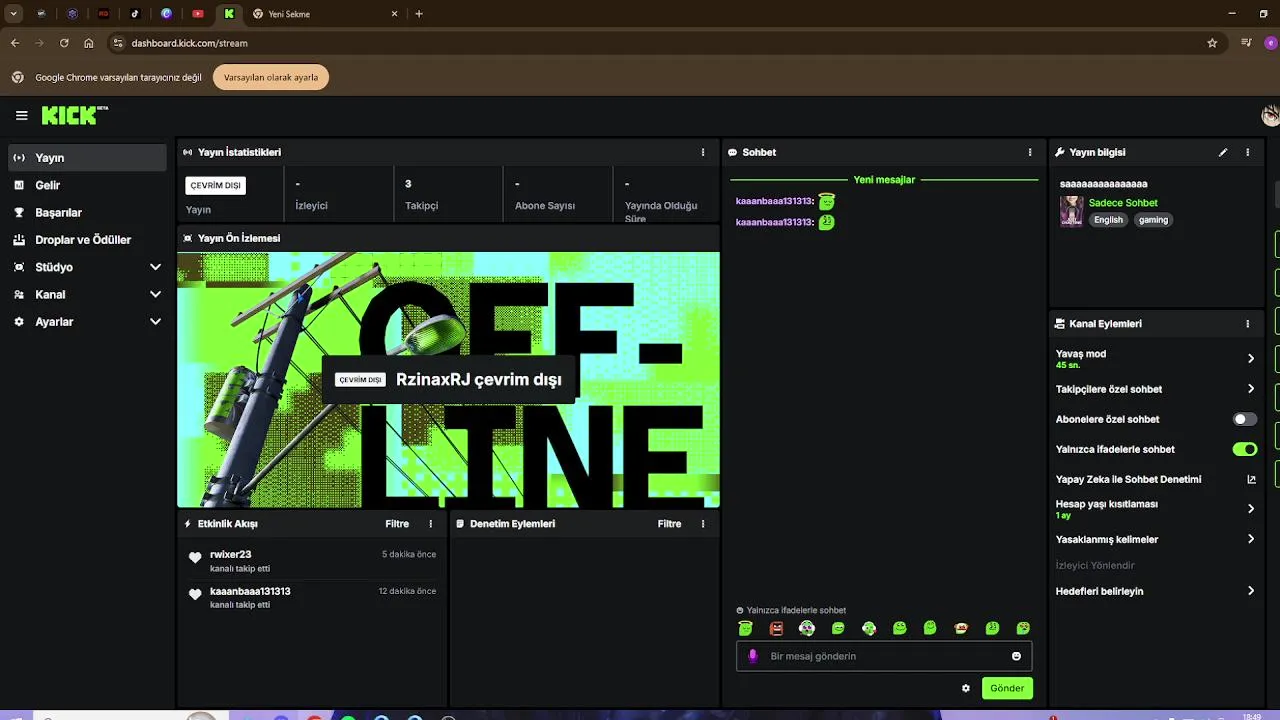The image size is (1280, 720).
Task: Click the ÇEVRİM DIŞI status badge in stats
Action: pos(216,185)
